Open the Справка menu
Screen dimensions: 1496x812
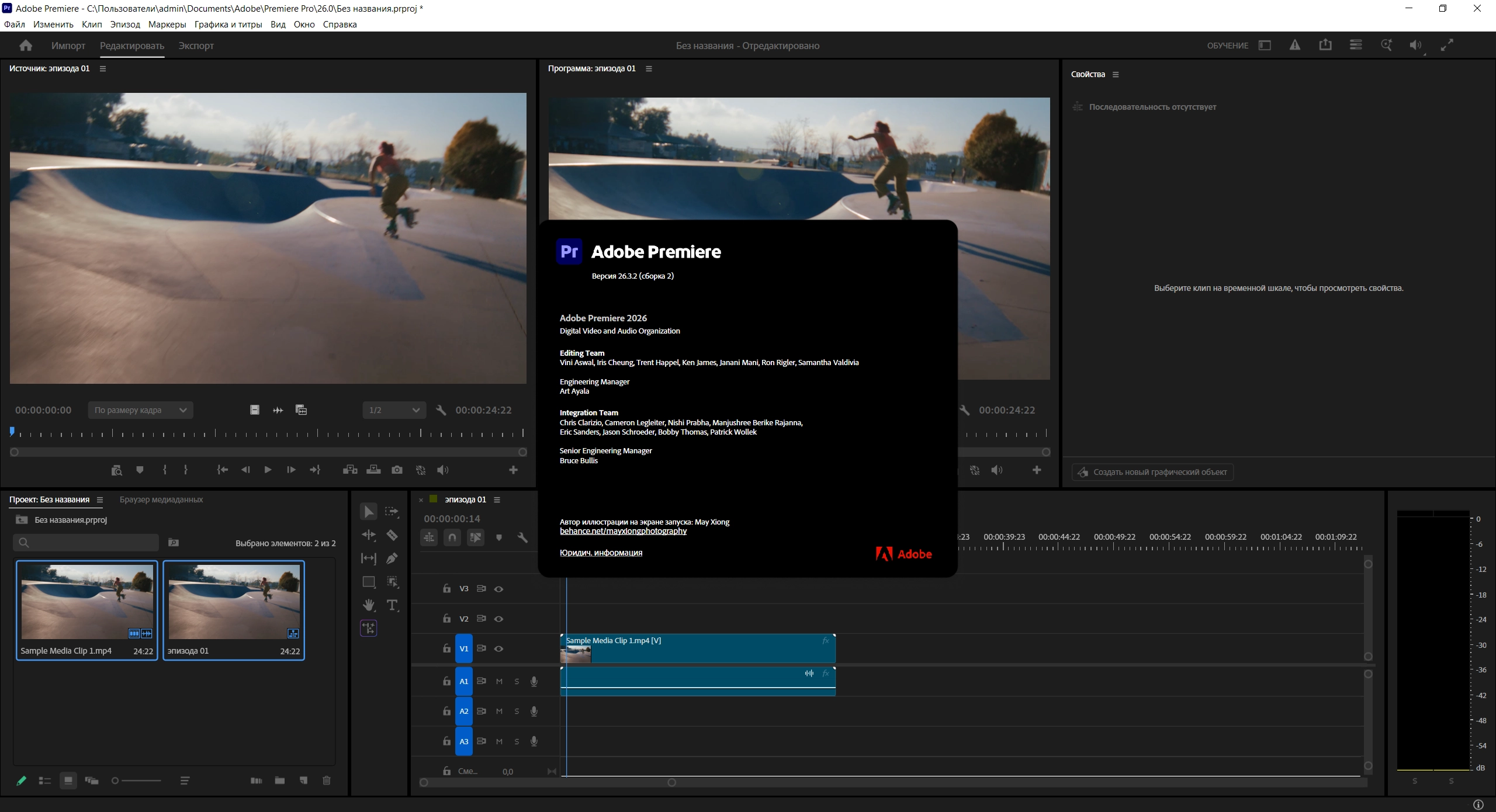tap(340, 25)
